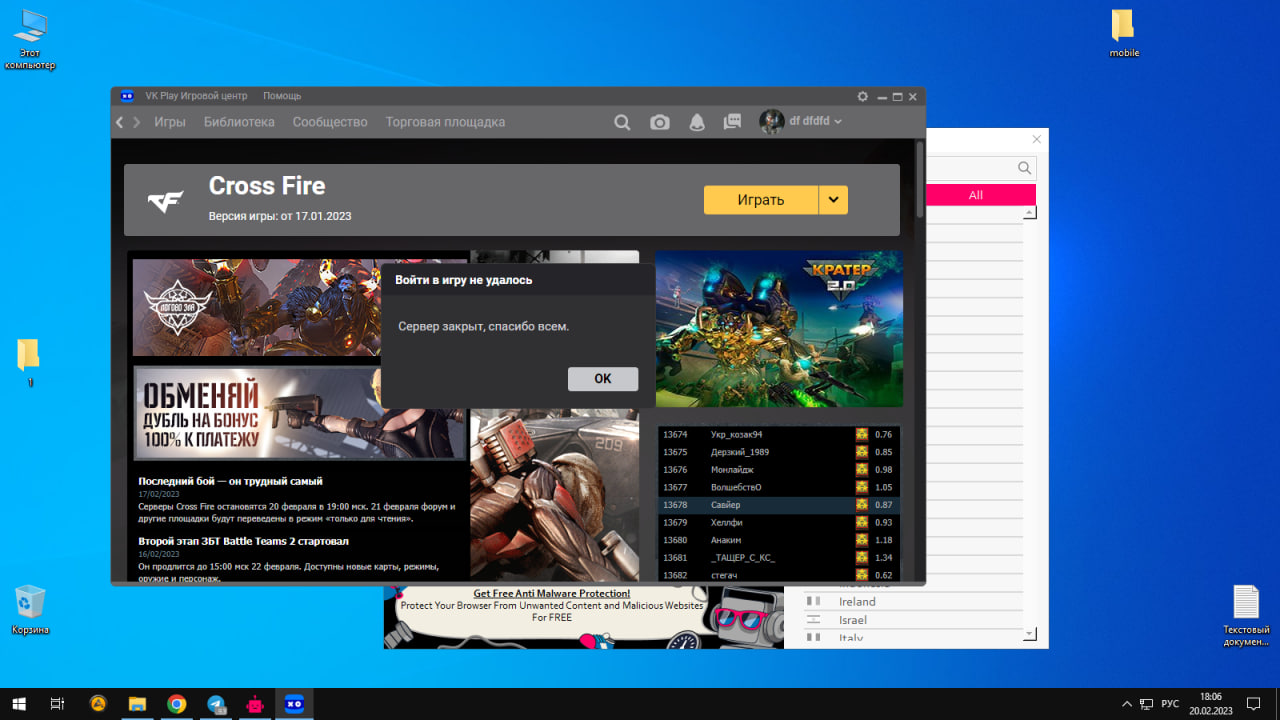1280x720 pixels.
Task: Select the pink All tab in white window
Action: (x=976, y=195)
